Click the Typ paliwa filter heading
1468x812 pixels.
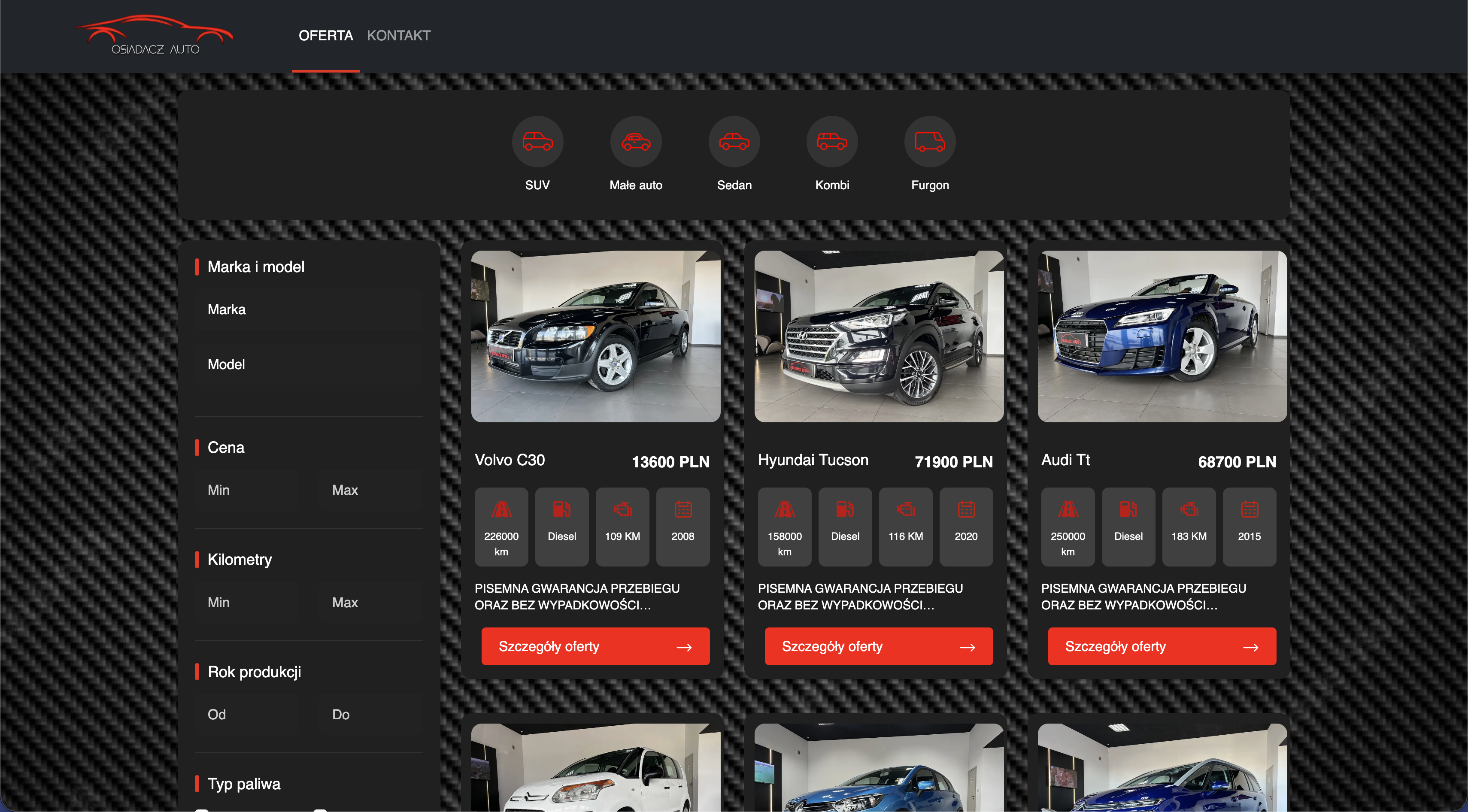244,784
